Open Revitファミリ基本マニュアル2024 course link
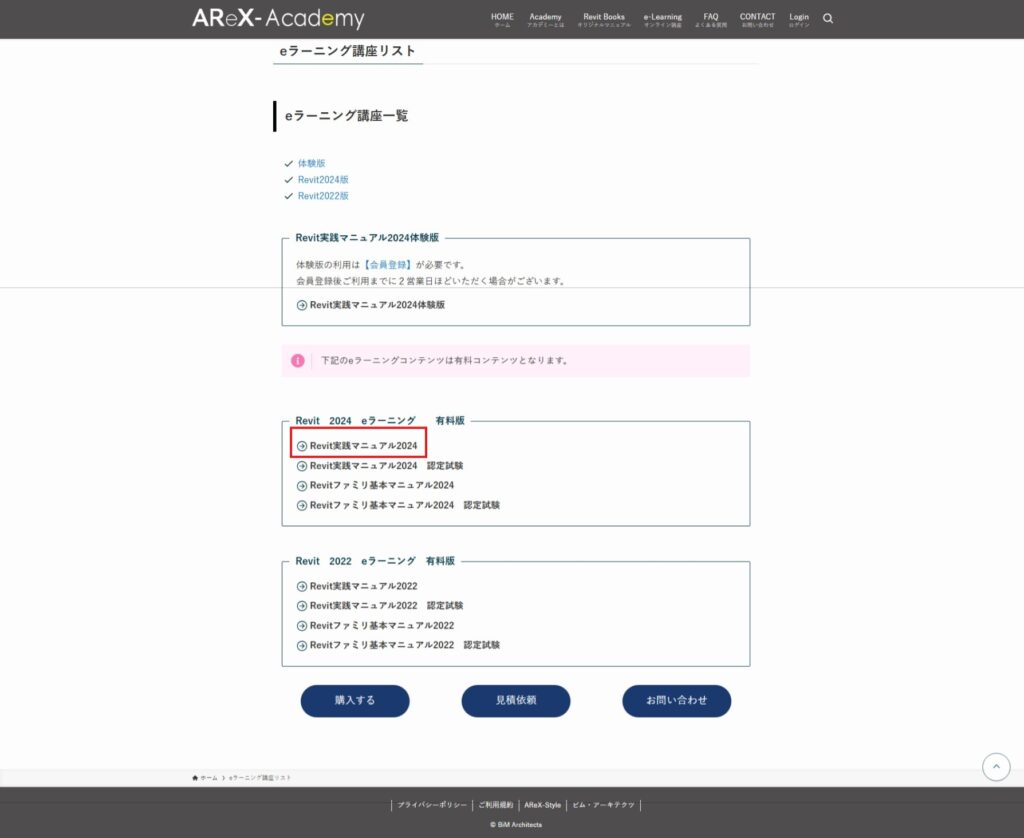1024x838 pixels. point(382,485)
